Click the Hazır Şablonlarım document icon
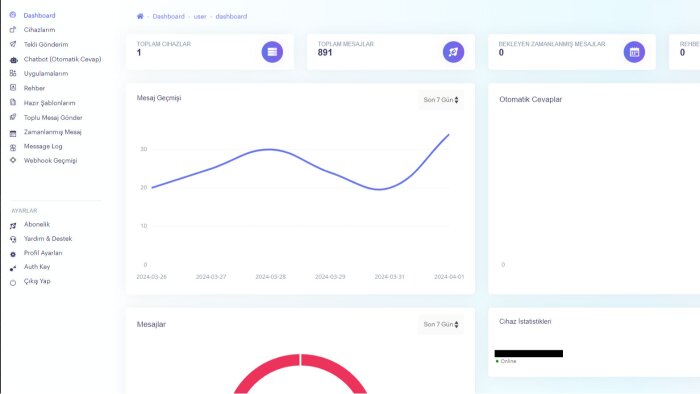 coord(12,103)
